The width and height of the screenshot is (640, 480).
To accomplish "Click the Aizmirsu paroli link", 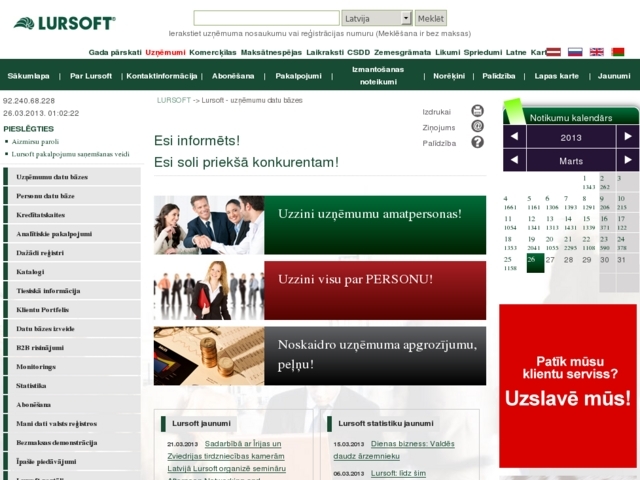I will pos(35,142).
